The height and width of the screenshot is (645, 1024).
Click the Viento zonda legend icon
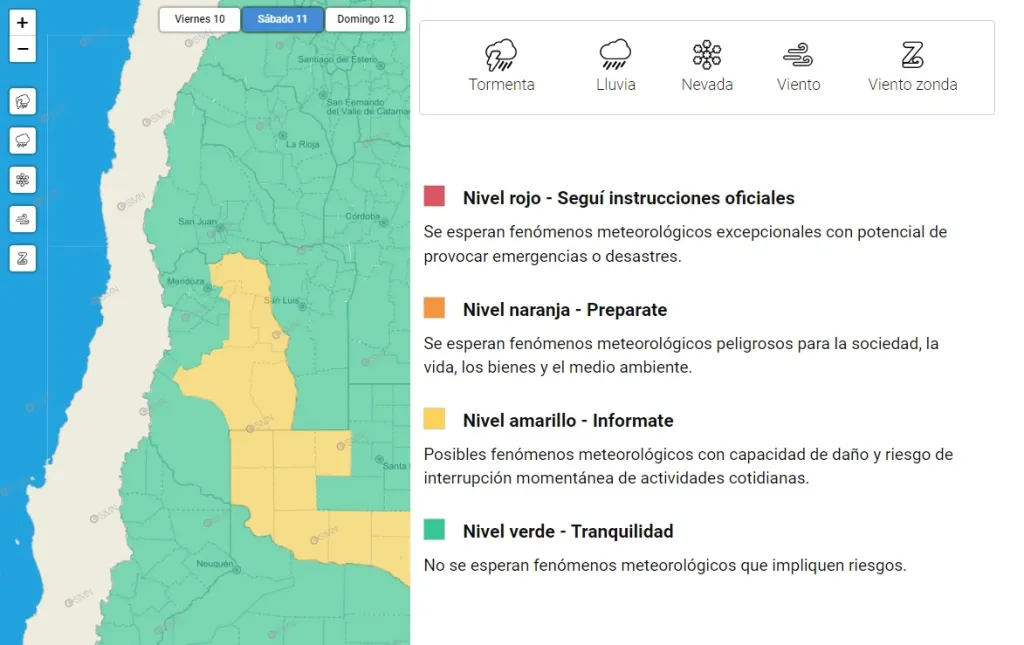click(912, 54)
